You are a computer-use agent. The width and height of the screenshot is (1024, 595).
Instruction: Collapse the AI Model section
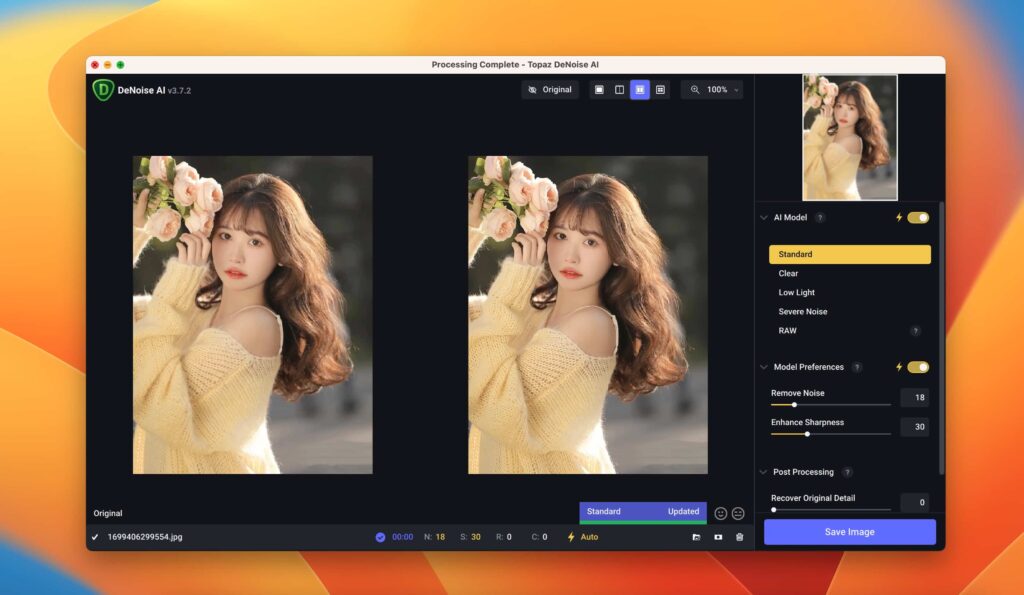click(x=765, y=217)
